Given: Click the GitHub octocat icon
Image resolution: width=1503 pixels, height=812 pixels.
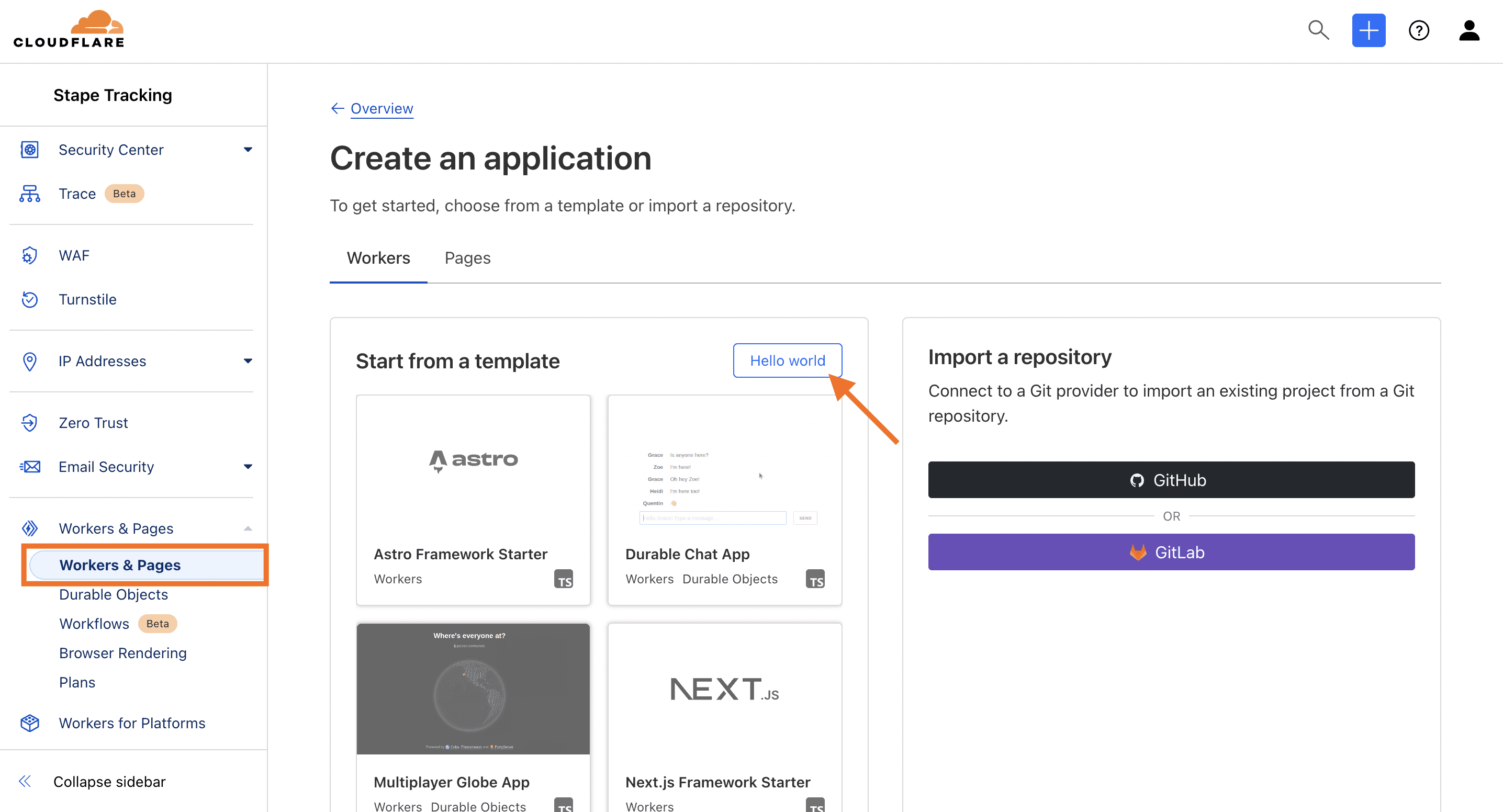Looking at the screenshot, I should 1137,480.
